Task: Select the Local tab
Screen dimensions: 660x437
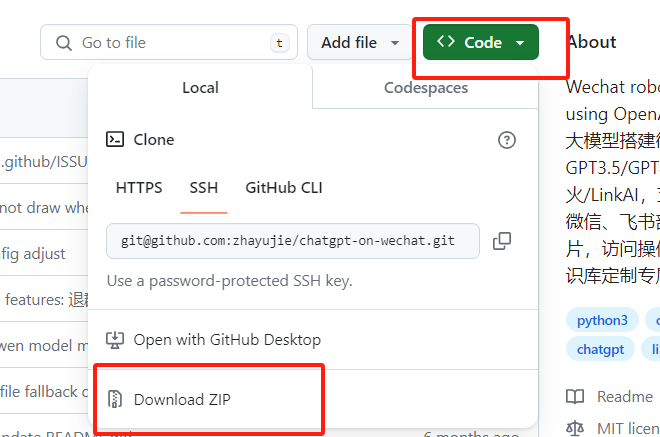Action: pyautogui.click(x=200, y=88)
